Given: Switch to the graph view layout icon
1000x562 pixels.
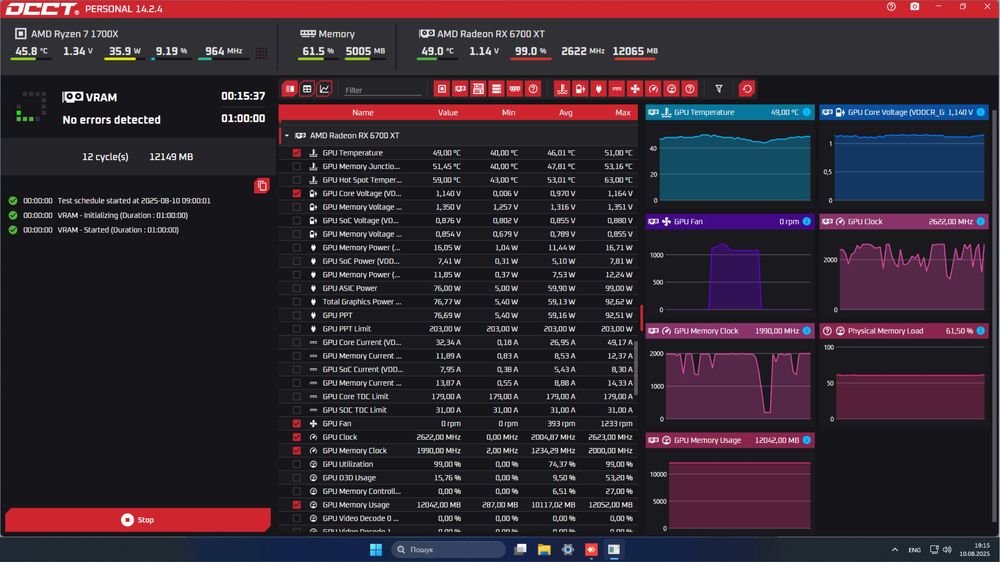Looking at the screenshot, I should (x=325, y=89).
